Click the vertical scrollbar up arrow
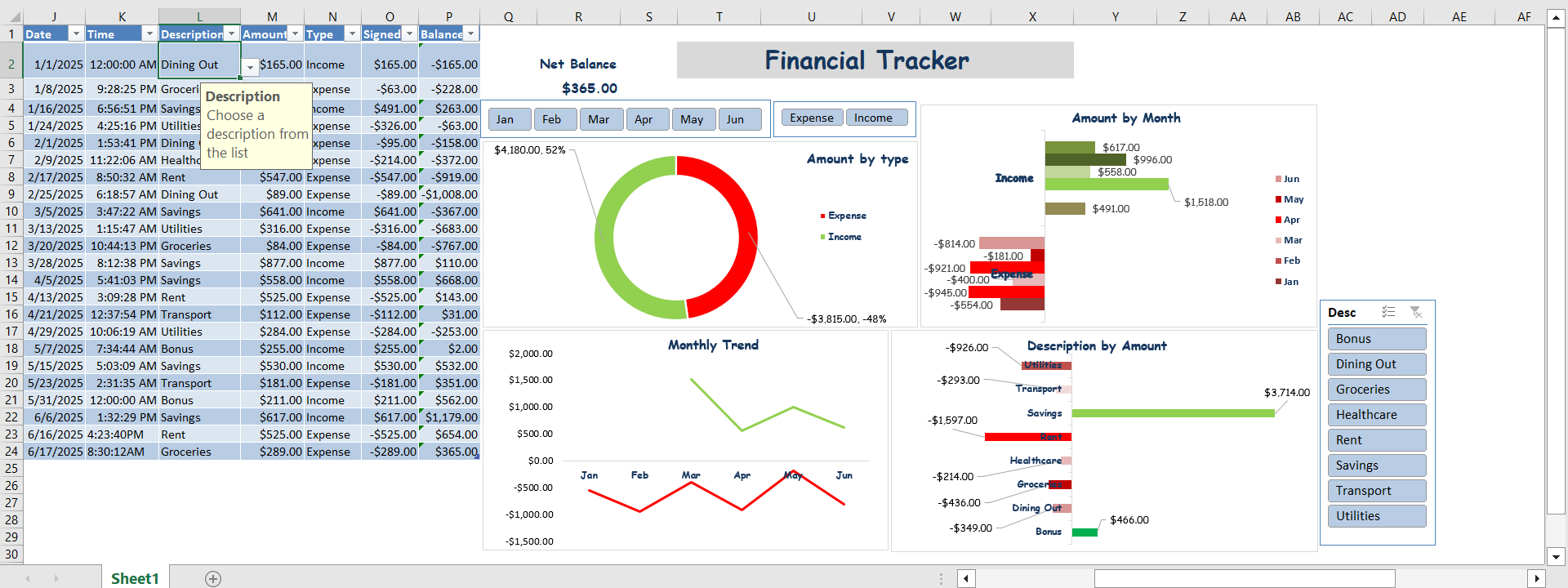The height and width of the screenshot is (588, 1568). tap(1556, 17)
